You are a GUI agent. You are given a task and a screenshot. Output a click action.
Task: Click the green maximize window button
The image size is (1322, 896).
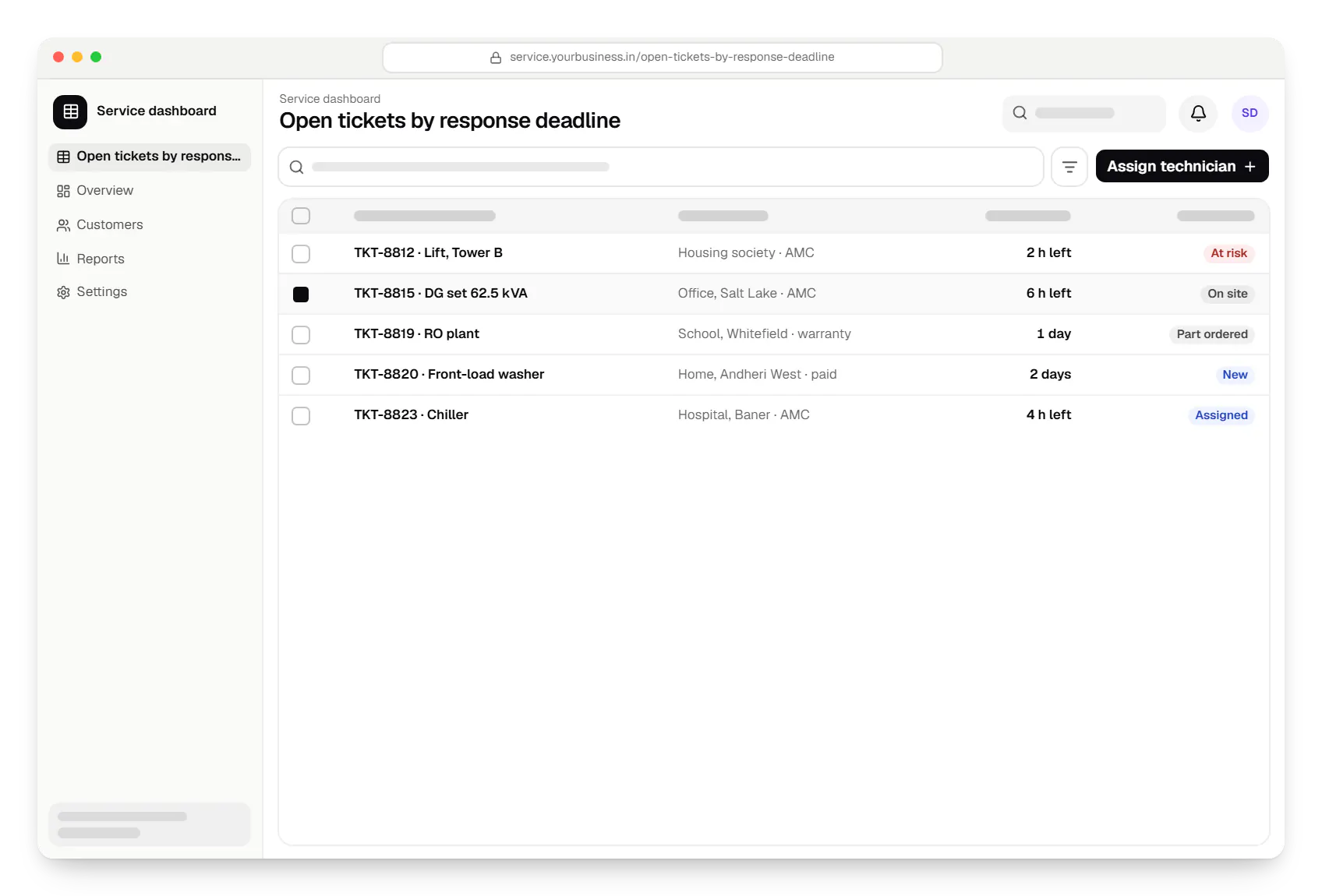pos(96,57)
